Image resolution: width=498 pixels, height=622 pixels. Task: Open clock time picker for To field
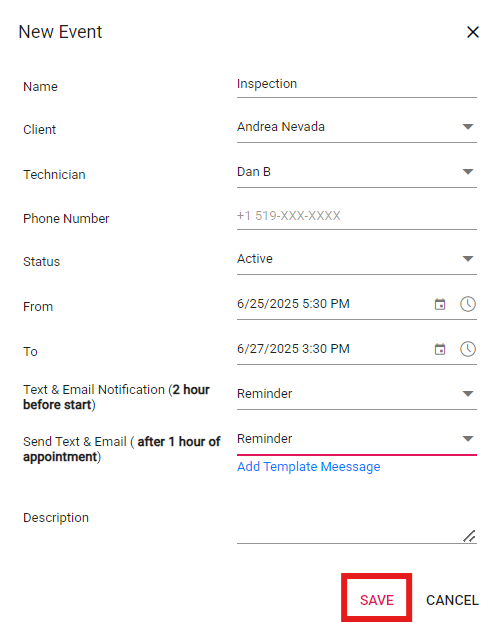pyautogui.click(x=468, y=349)
